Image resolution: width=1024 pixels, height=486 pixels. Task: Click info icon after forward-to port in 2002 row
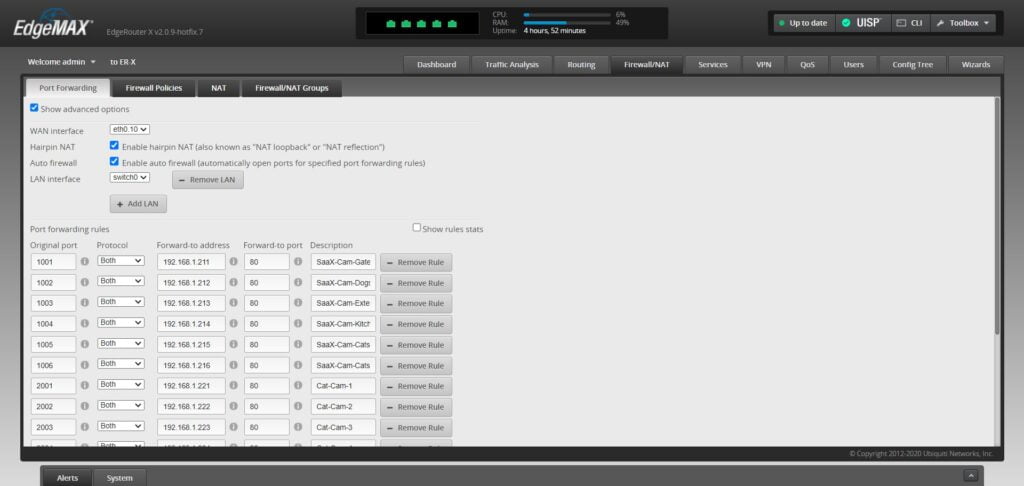coord(298,406)
